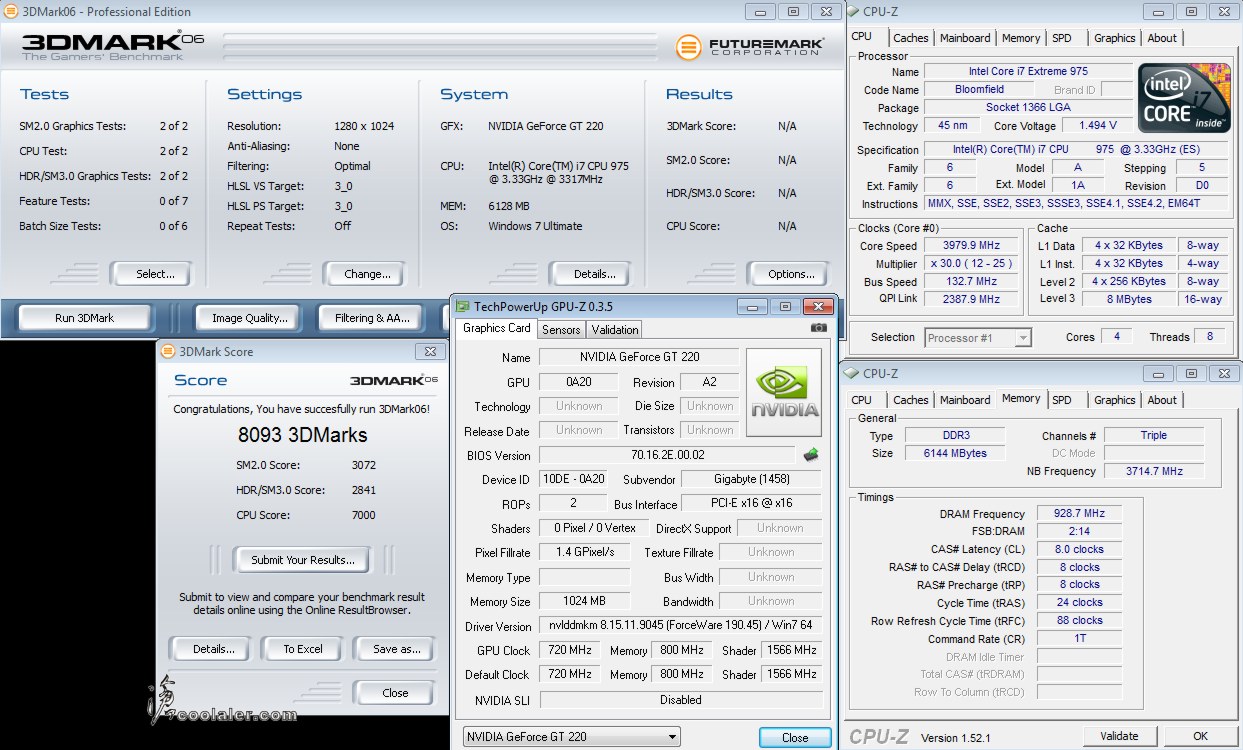Screen dimensions: 1243x750
Task: Switch to the Sensors tab in GPU-Z
Action: click(561, 329)
